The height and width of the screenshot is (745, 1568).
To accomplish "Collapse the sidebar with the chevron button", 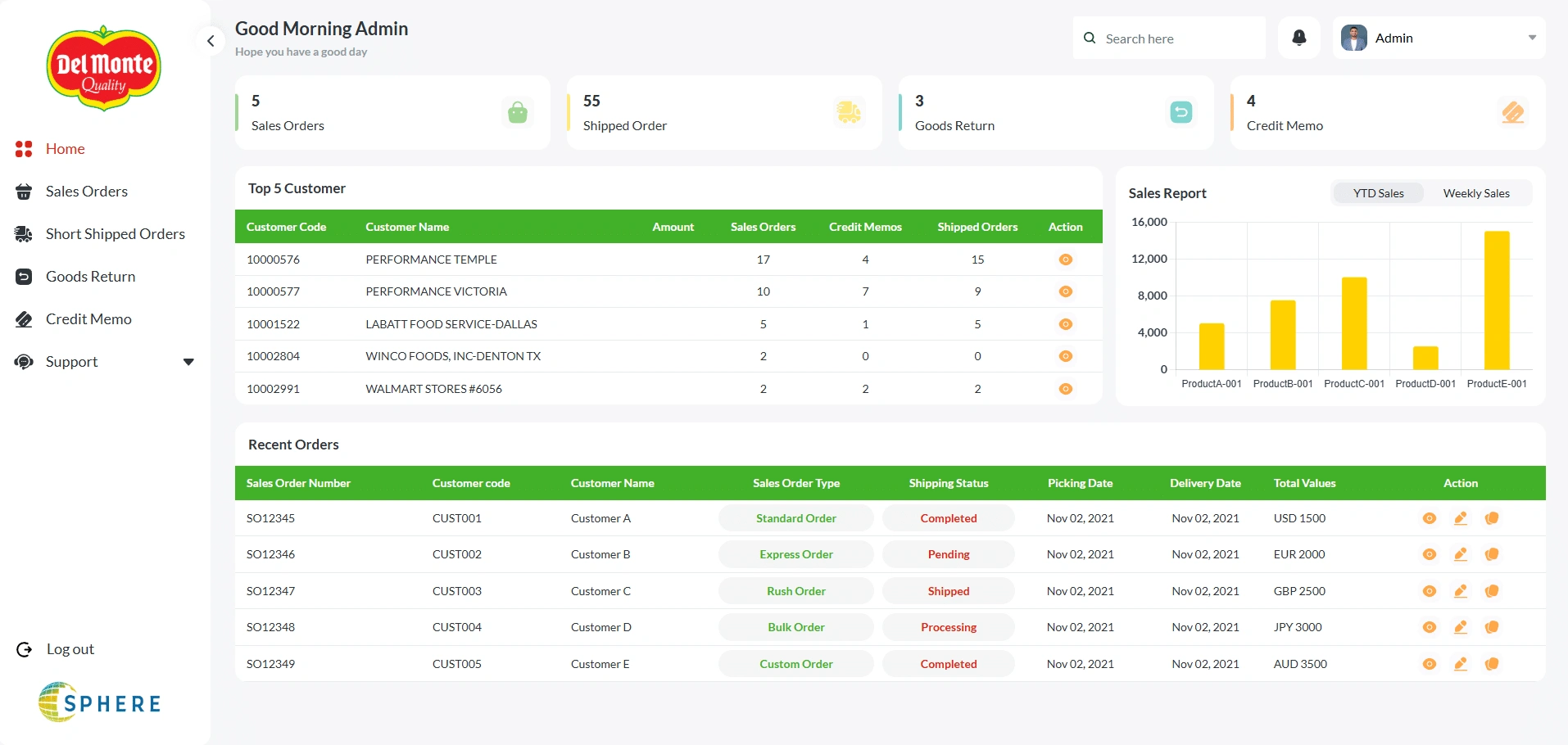I will (211, 41).
